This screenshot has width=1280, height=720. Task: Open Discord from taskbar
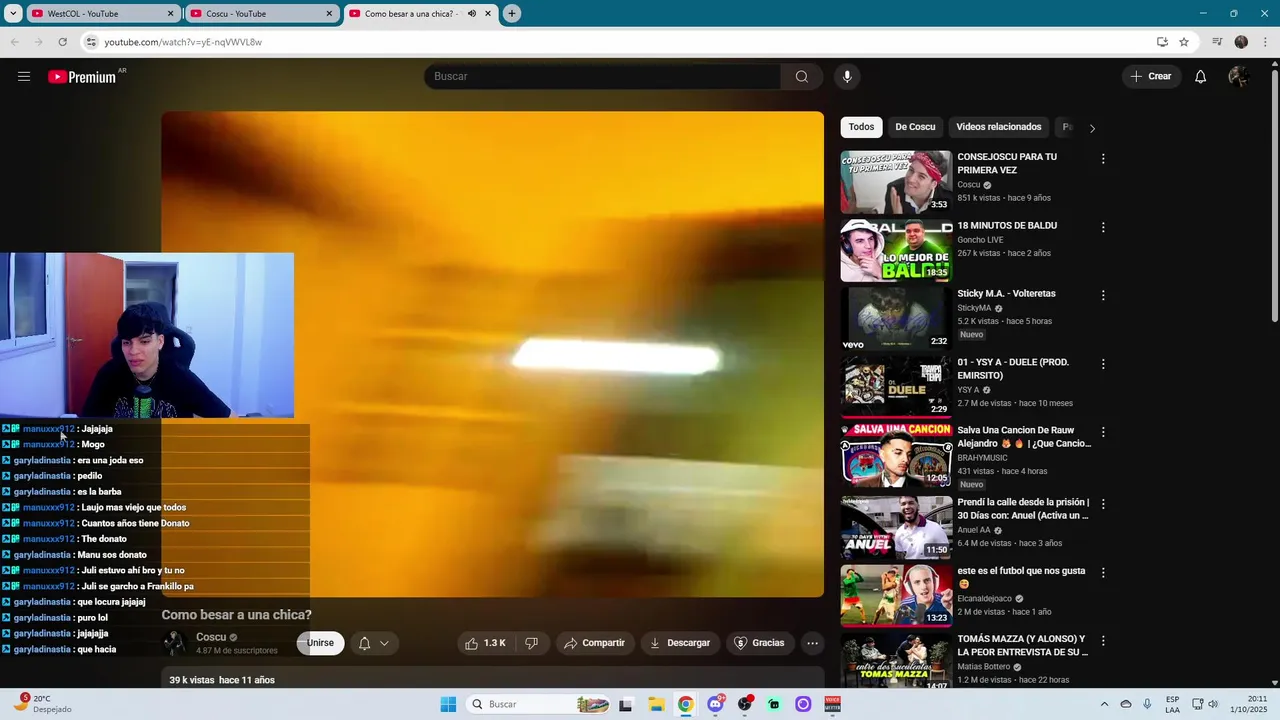click(x=715, y=704)
